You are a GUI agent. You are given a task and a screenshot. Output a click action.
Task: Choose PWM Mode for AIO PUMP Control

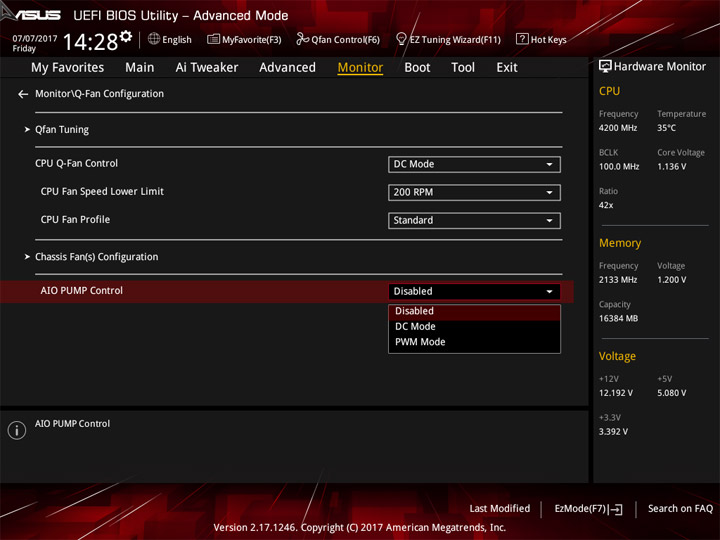tap(474, 342)
